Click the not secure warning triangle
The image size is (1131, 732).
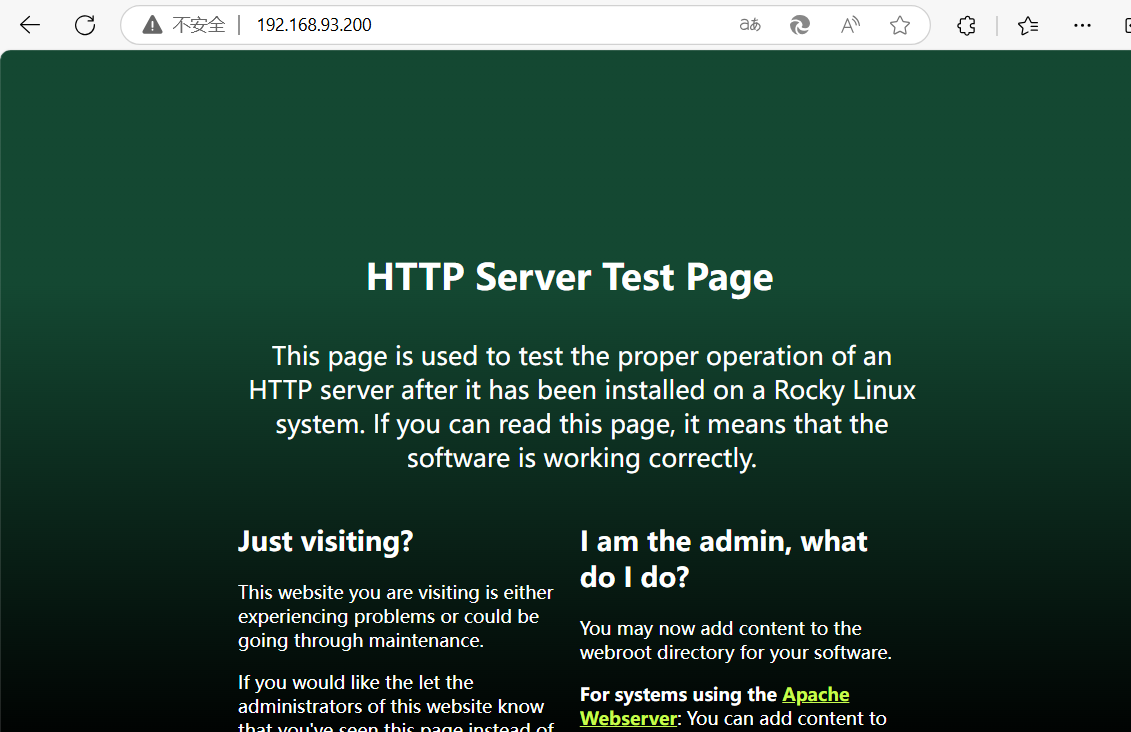click(152, 25)
